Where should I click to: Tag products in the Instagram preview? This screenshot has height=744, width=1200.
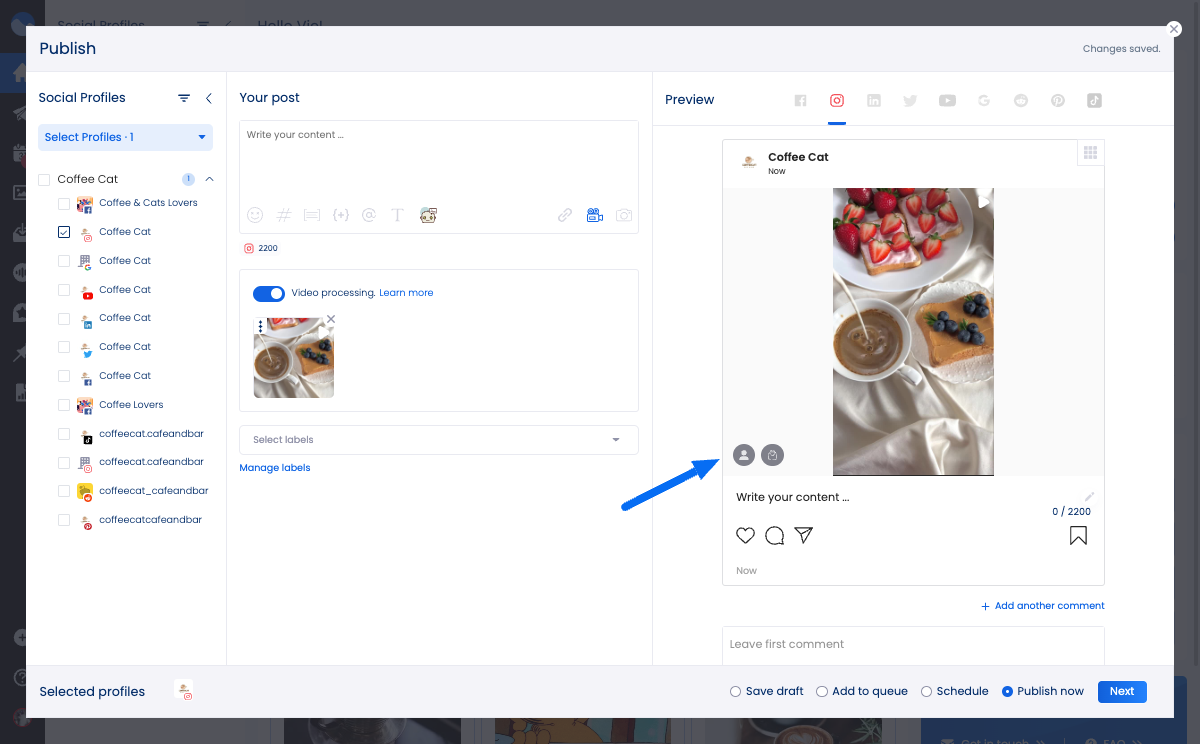point(772,455)
